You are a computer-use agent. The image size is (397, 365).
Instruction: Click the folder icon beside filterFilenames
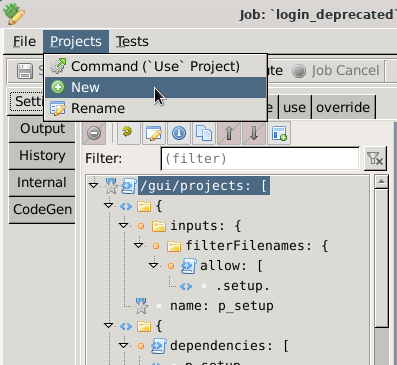174,246
